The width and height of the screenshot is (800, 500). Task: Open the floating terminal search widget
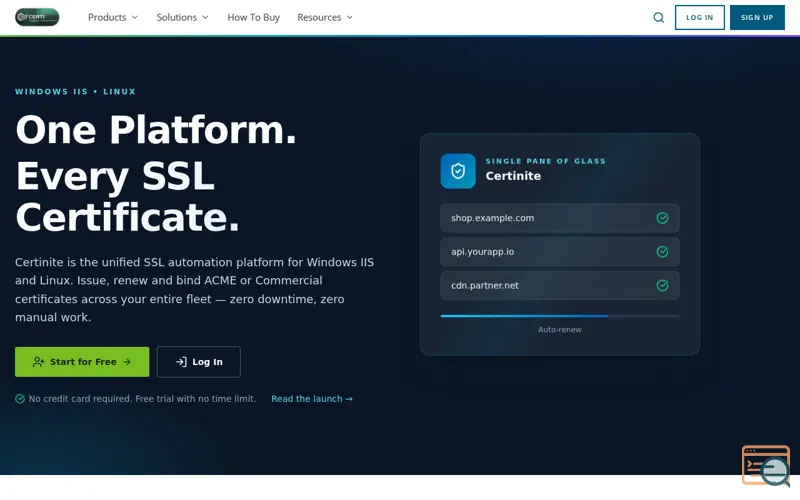click(x=766, y=465)
